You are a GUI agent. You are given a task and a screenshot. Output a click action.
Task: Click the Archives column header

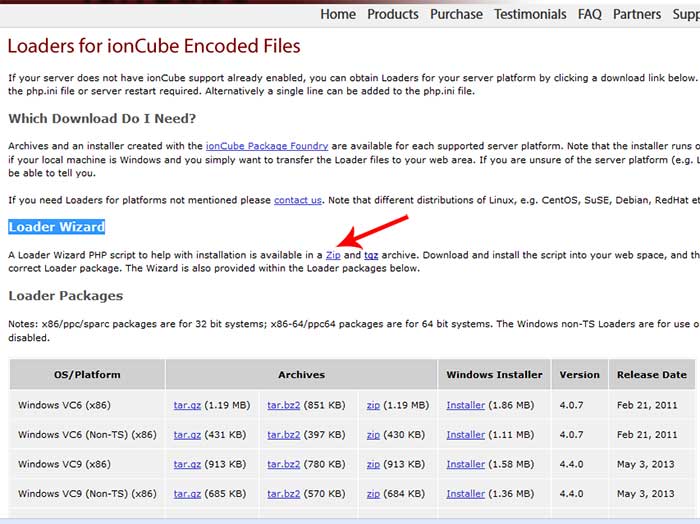point(301,375)
